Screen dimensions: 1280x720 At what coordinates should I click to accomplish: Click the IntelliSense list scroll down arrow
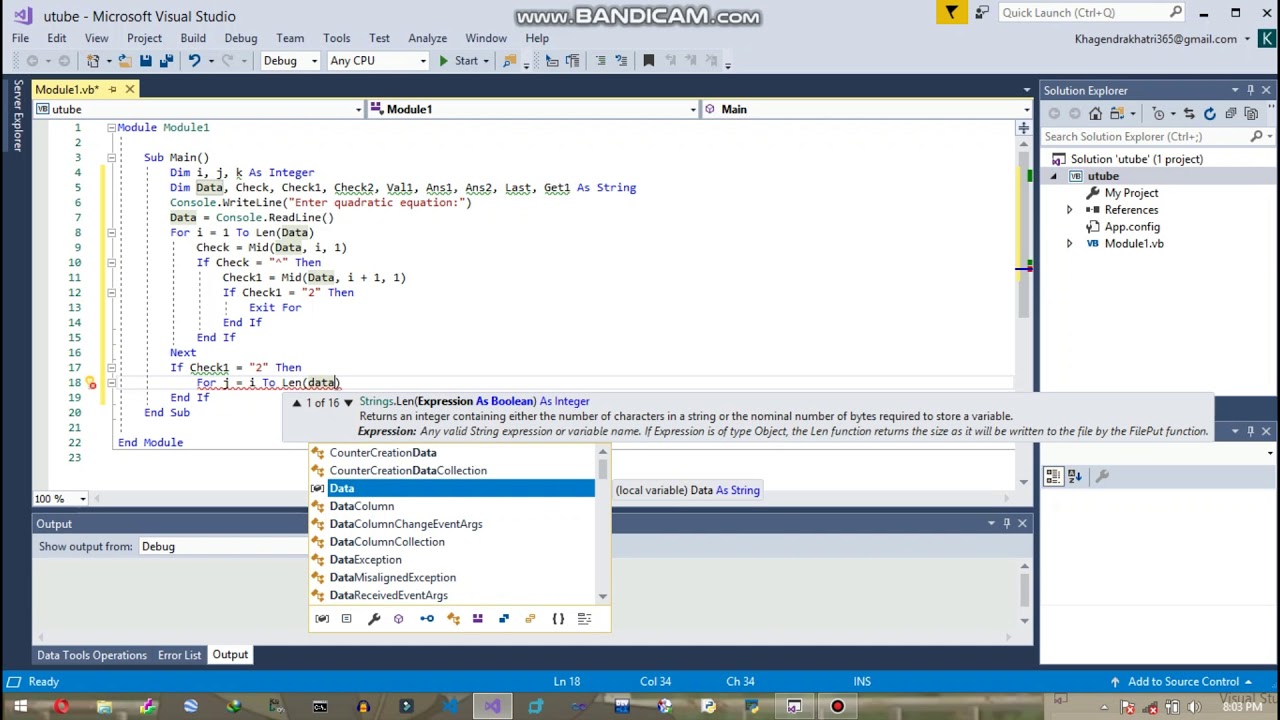602,596
